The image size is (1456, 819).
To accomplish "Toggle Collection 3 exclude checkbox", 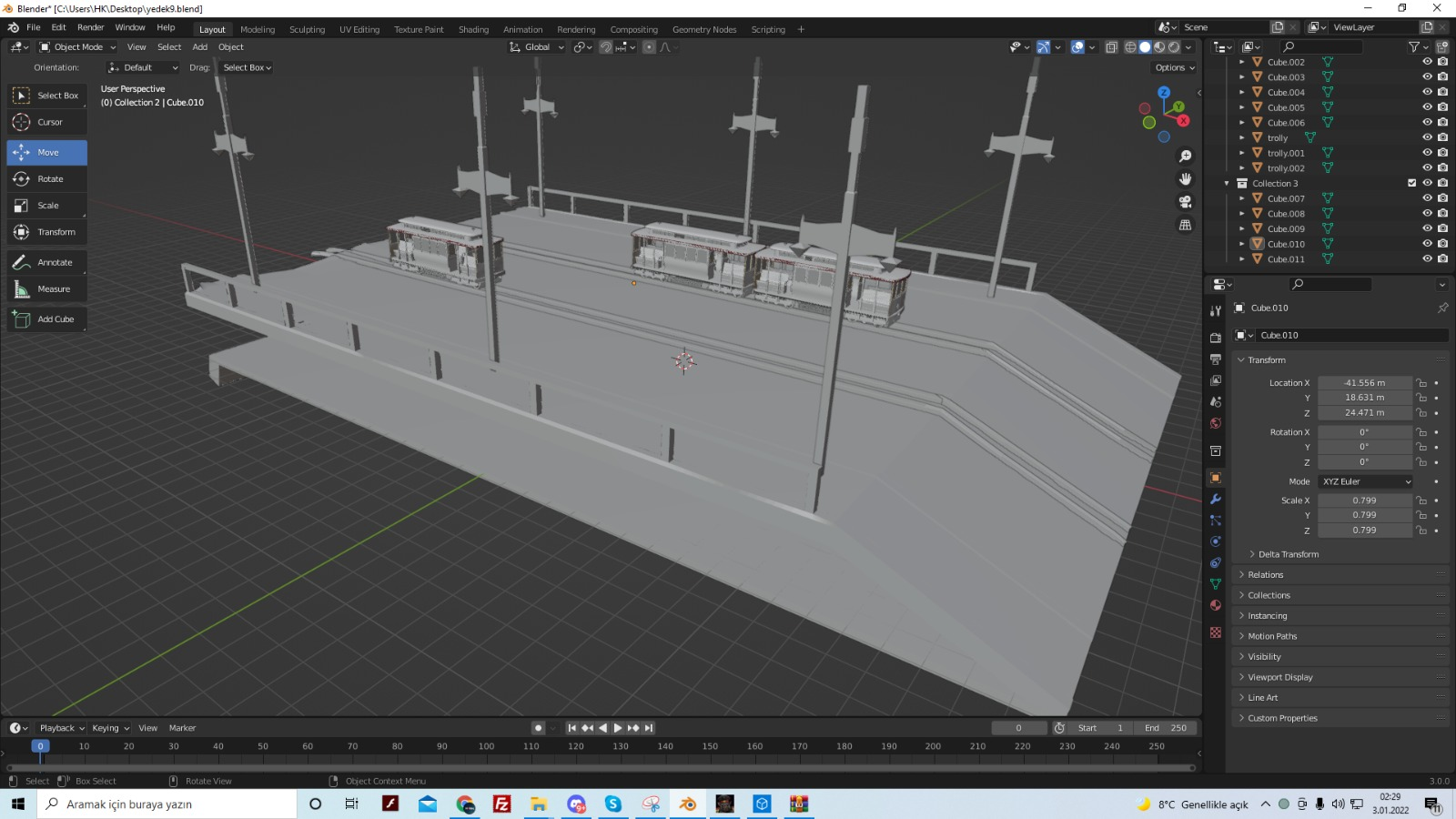I will point(1412,183).
